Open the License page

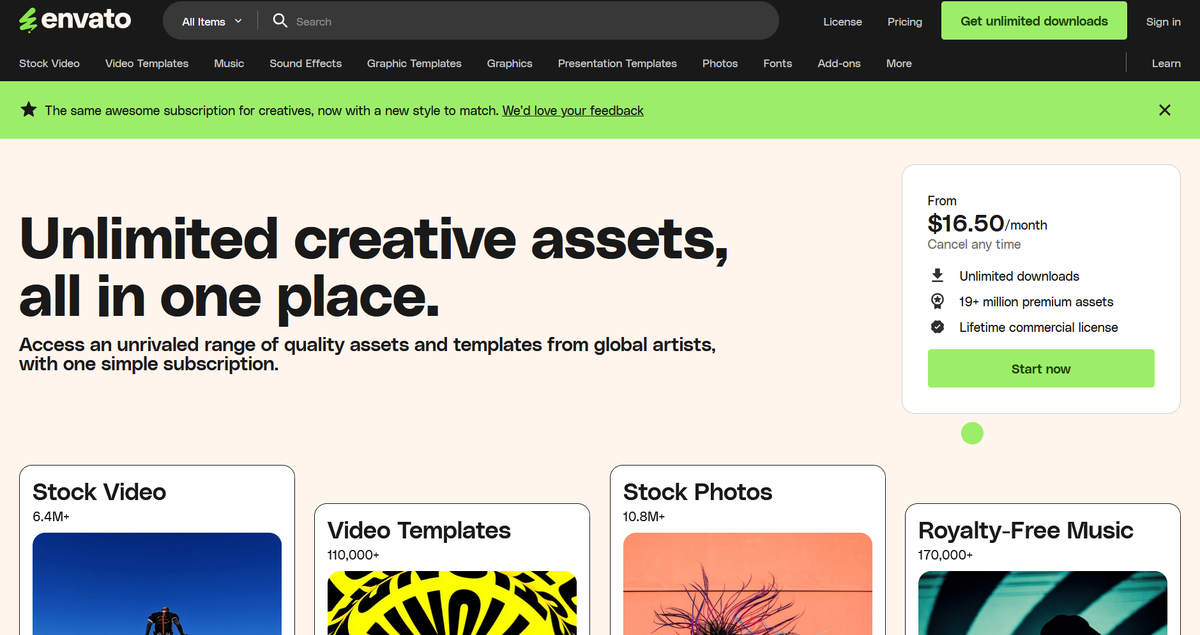[x=842, y=21]
